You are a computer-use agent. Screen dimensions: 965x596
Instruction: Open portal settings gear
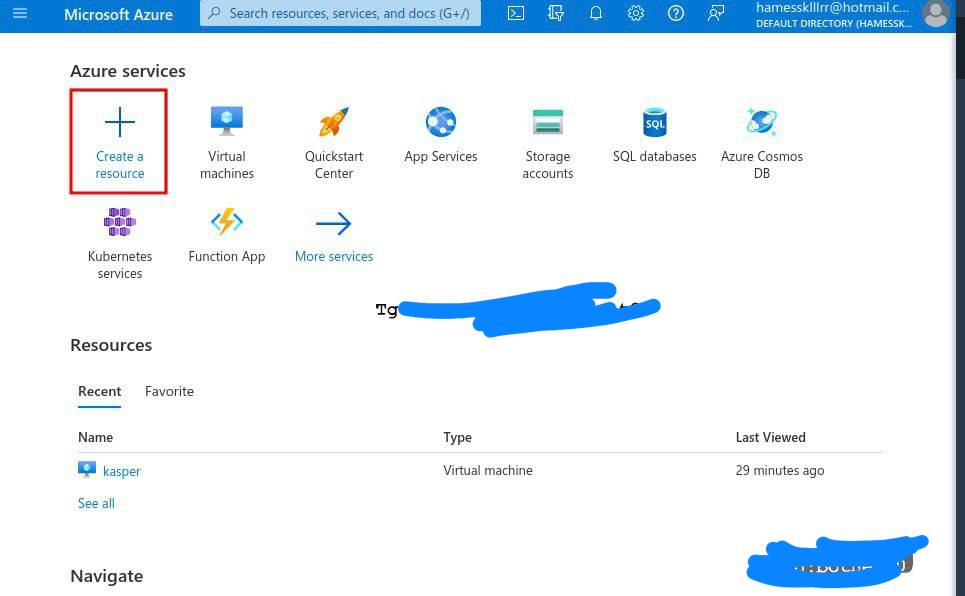coord(636,14)
